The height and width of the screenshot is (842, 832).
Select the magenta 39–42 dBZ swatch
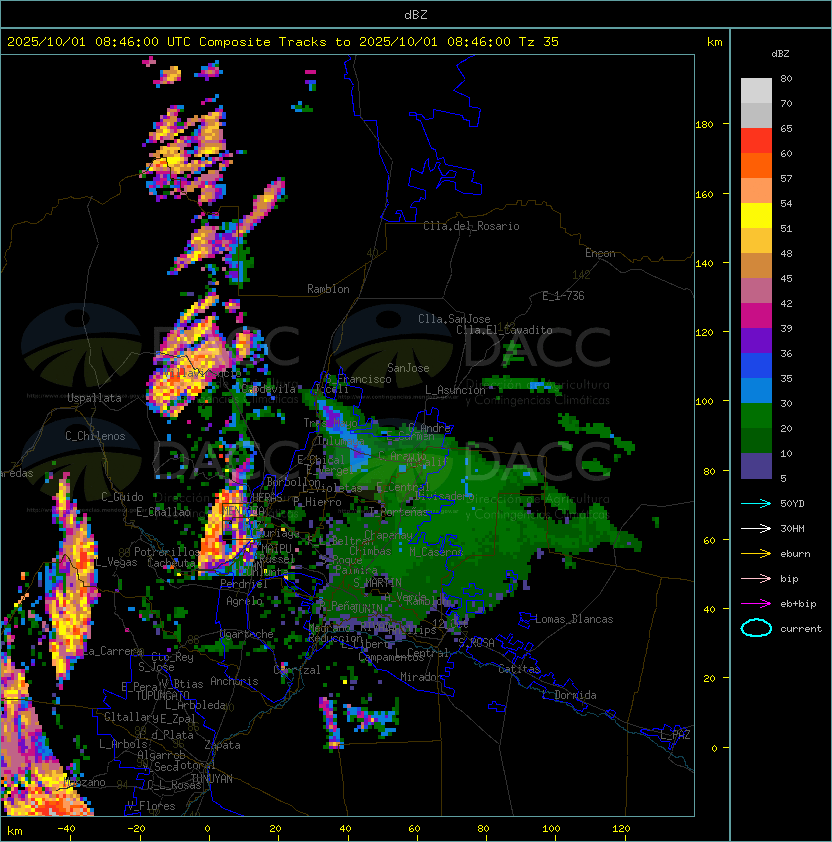(756, 316)
